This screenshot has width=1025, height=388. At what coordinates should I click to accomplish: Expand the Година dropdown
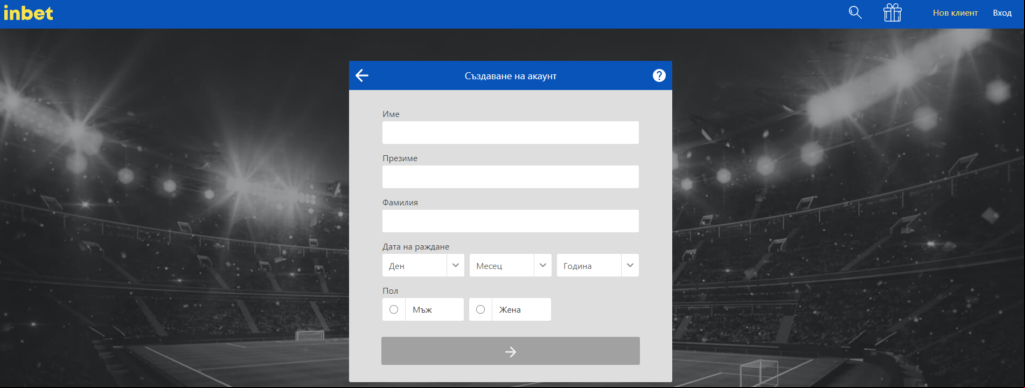pos(597,265)
